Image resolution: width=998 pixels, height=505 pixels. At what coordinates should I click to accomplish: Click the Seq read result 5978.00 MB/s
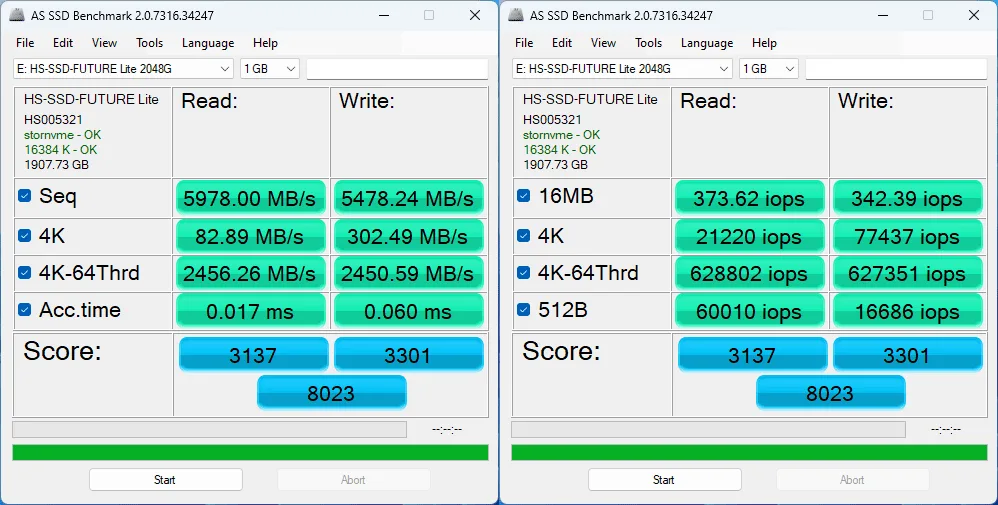click(x=250, y=198)
